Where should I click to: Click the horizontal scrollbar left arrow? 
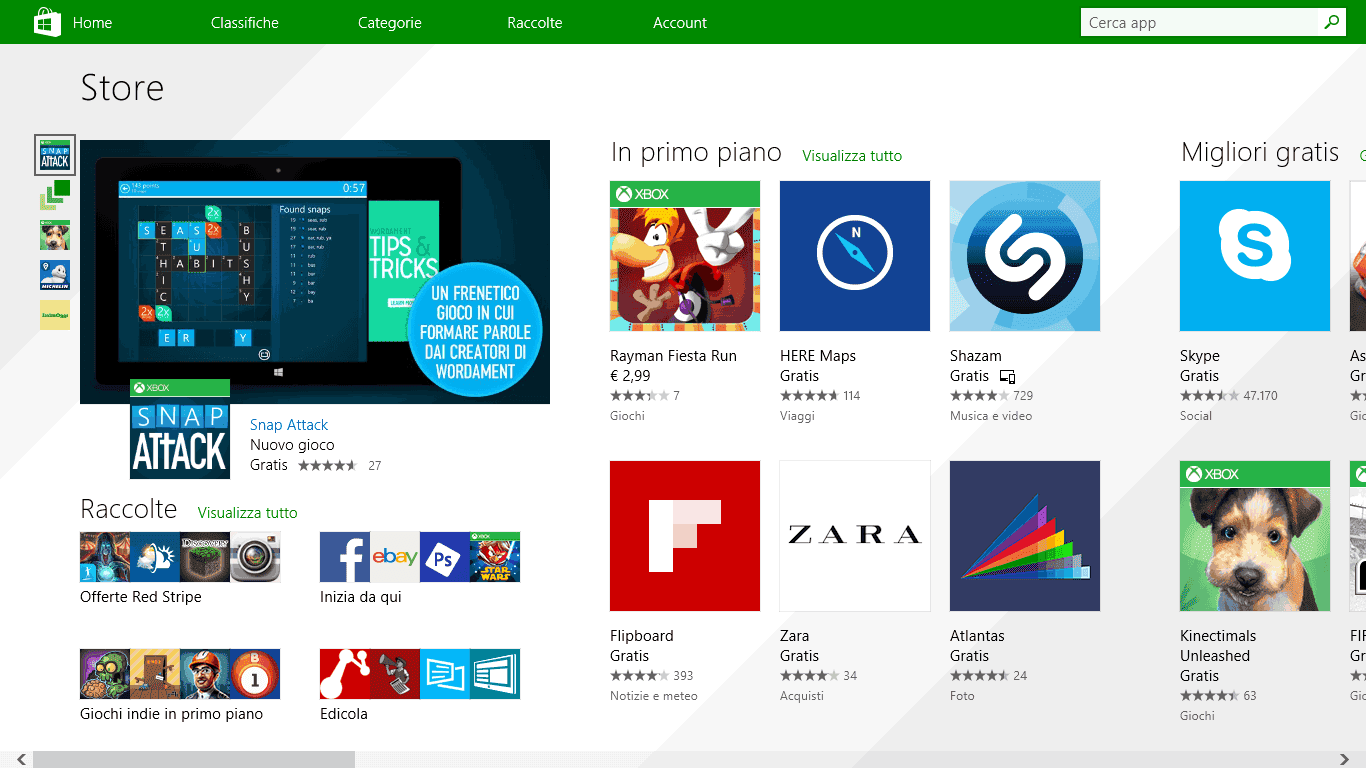[x=22, y=760]
